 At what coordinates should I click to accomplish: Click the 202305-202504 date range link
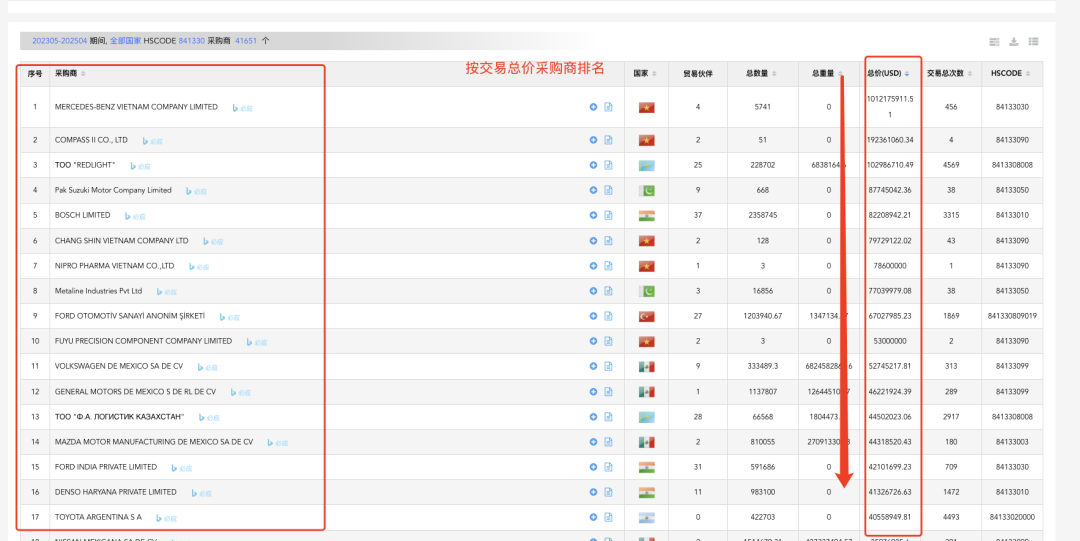[x=59, y=41]
